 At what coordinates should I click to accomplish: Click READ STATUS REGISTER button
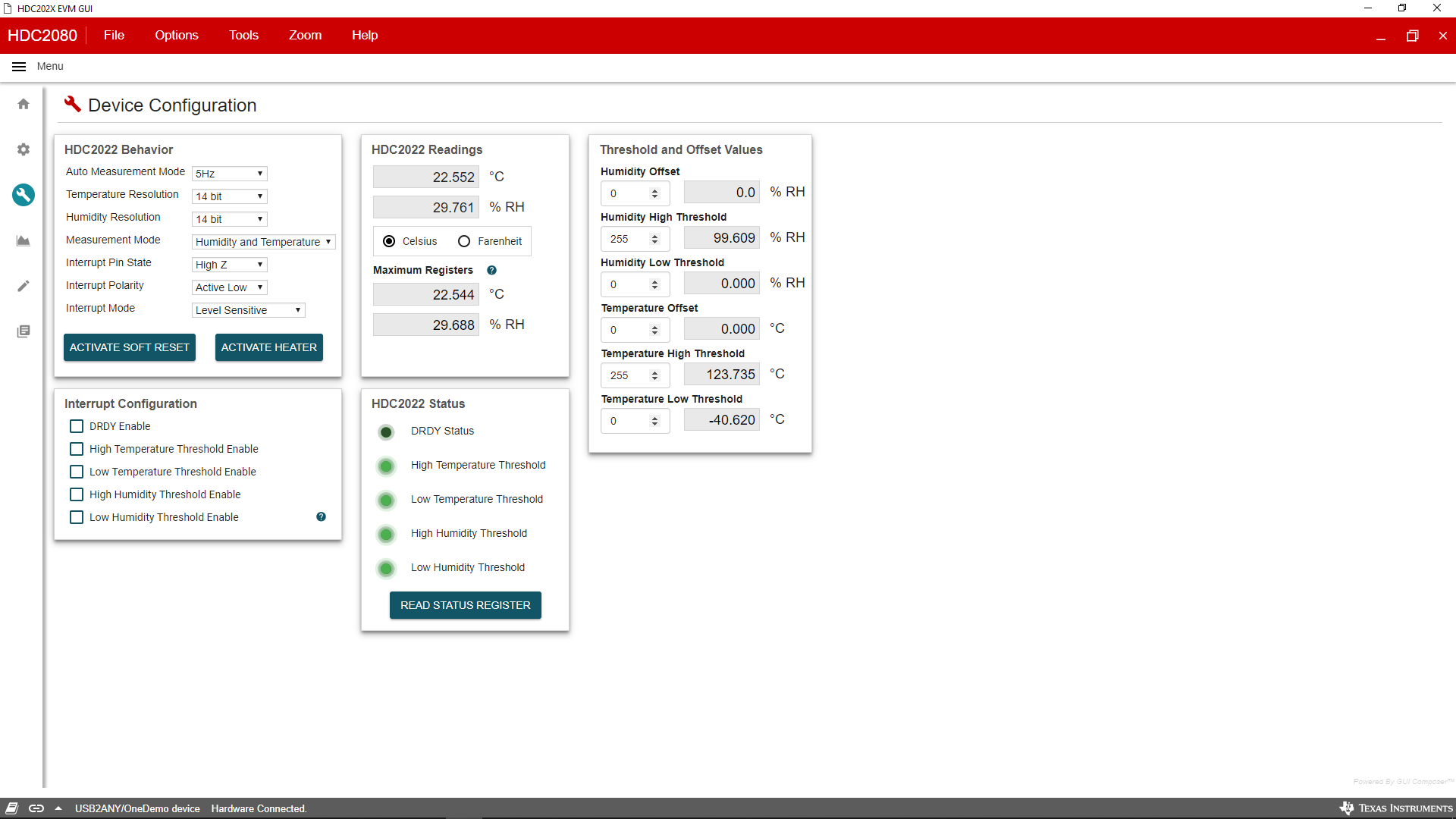[466, 605]
